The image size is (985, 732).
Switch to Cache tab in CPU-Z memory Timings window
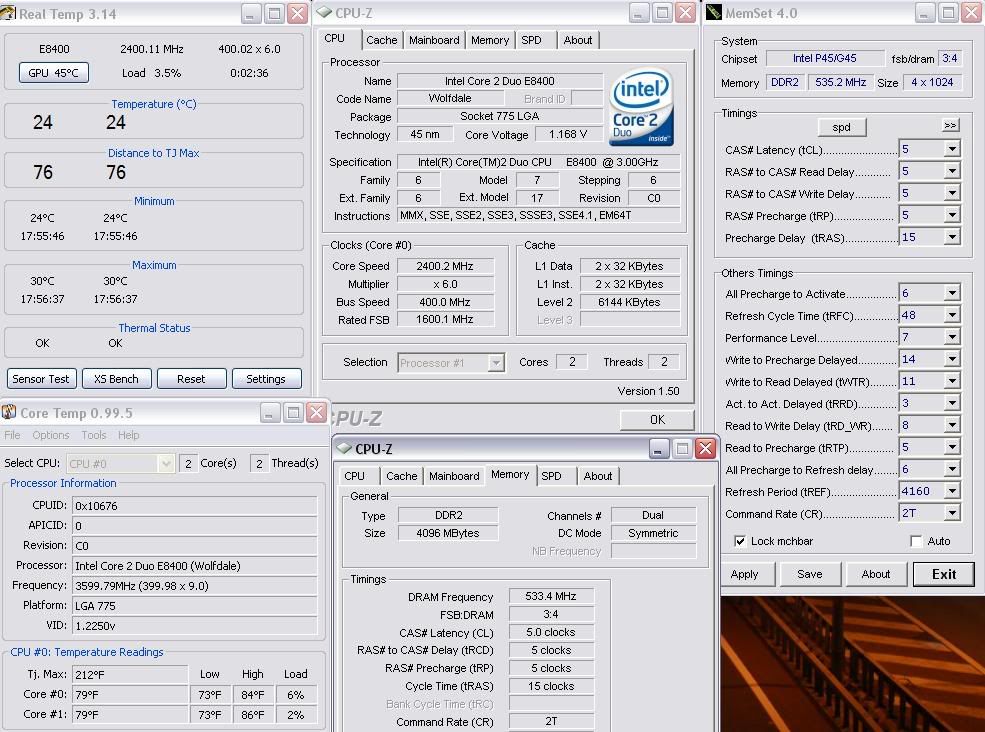pos(402,476)
